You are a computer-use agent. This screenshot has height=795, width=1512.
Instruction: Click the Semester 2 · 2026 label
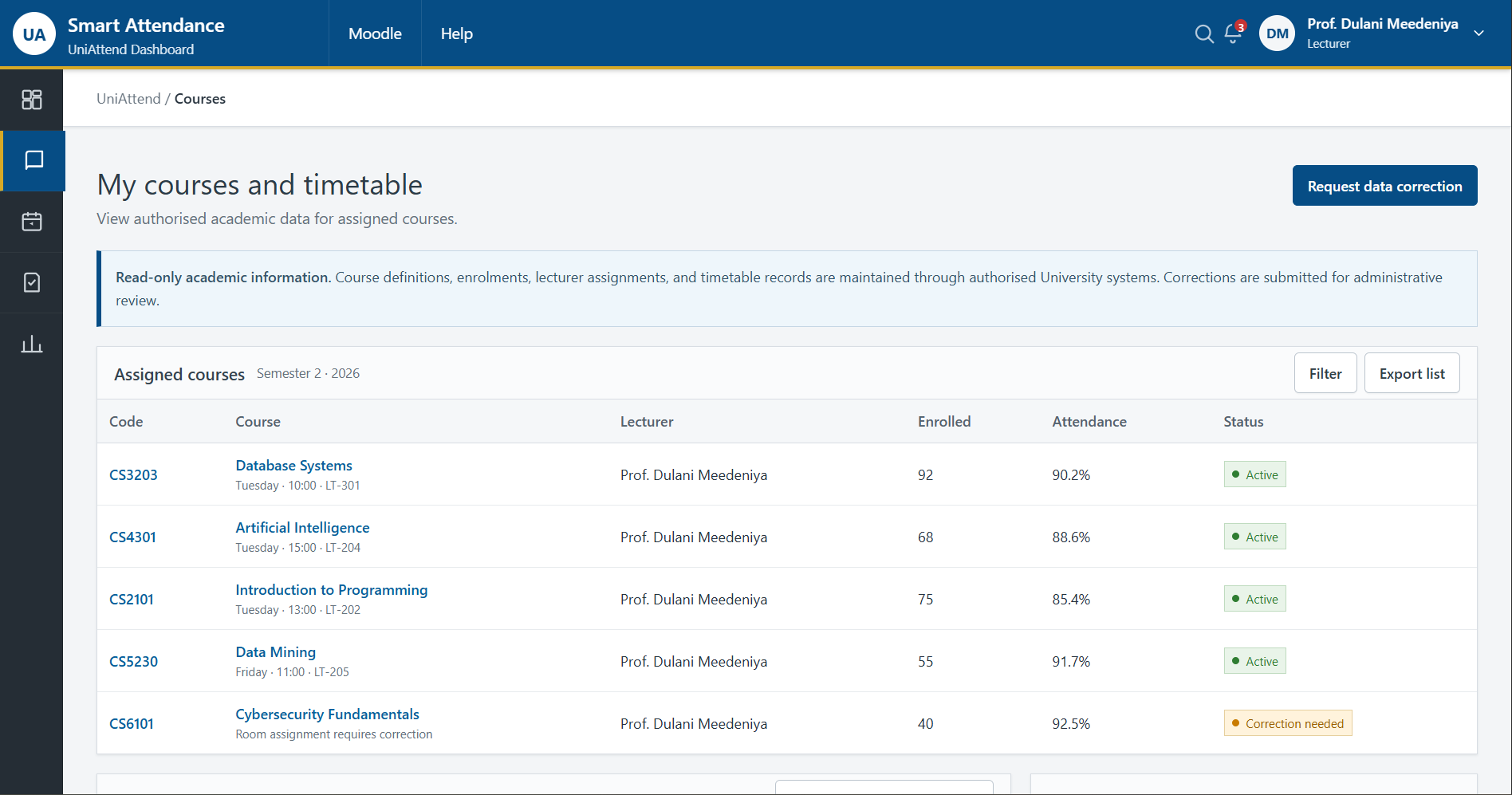coord(308,373)
